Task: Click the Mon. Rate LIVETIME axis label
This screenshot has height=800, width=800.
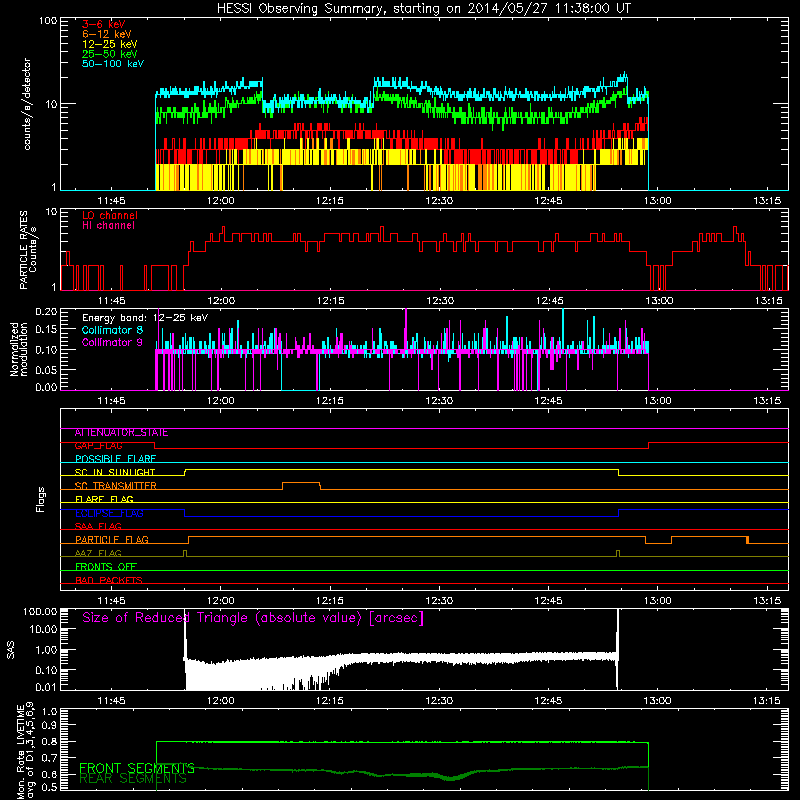Action: click(x=24, y=751)
